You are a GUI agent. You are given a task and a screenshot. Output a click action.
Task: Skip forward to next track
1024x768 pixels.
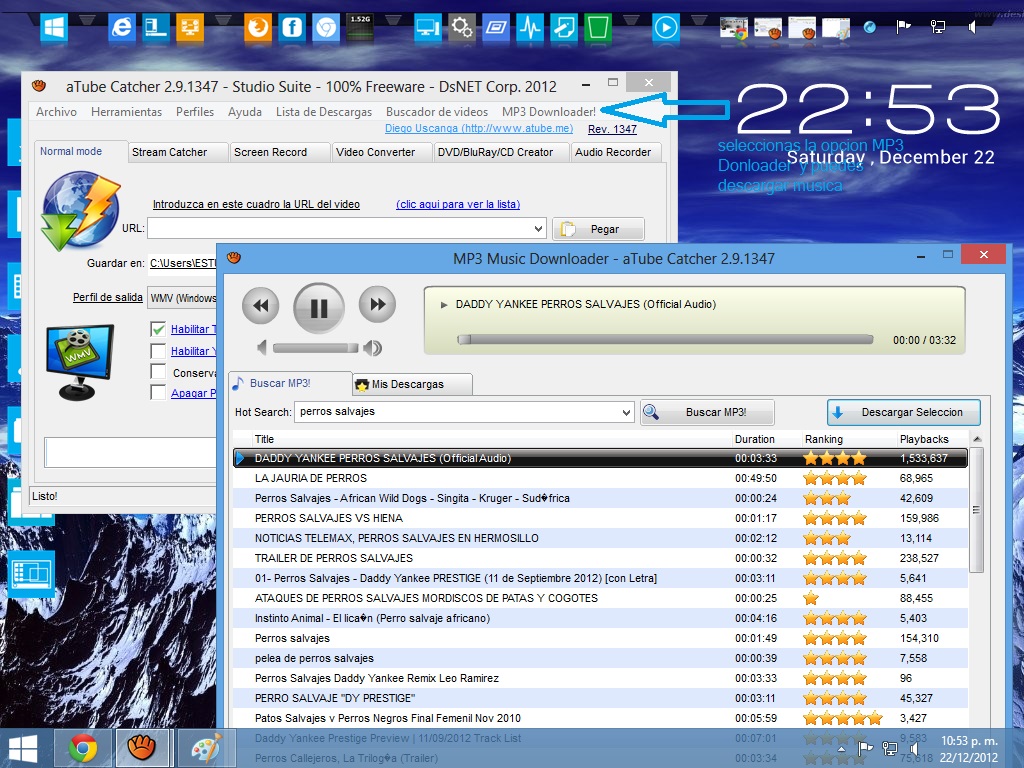tap(377, 304)
